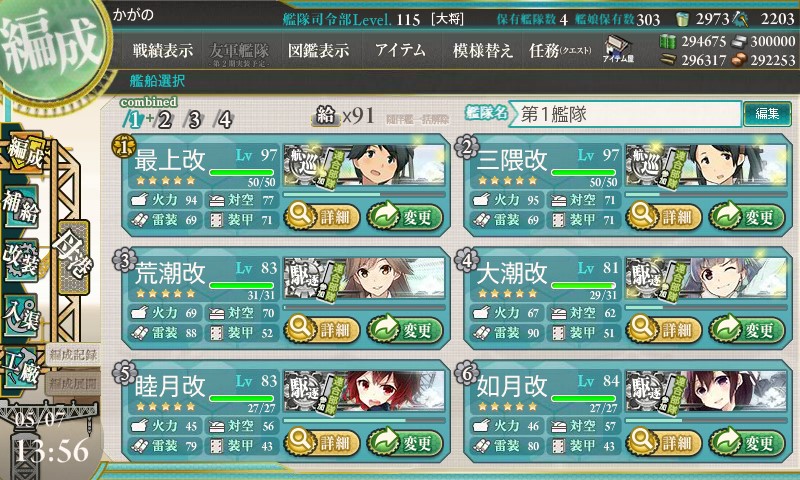Open 任務 (クエスト) quest menu
This screenshot has width=800, height=480.
[x=560, y=50]
